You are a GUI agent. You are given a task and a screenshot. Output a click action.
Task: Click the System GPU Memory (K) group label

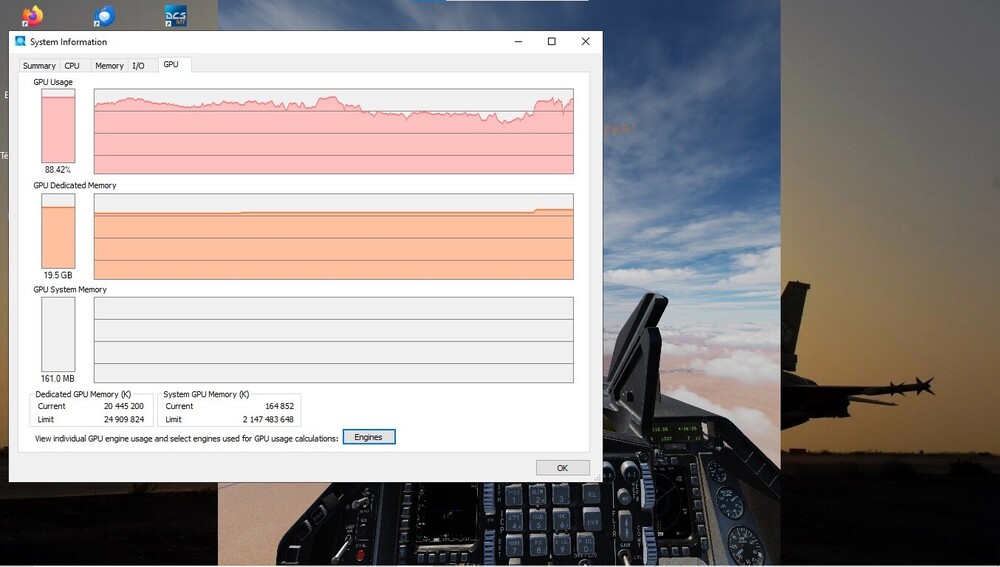point(206,395)
